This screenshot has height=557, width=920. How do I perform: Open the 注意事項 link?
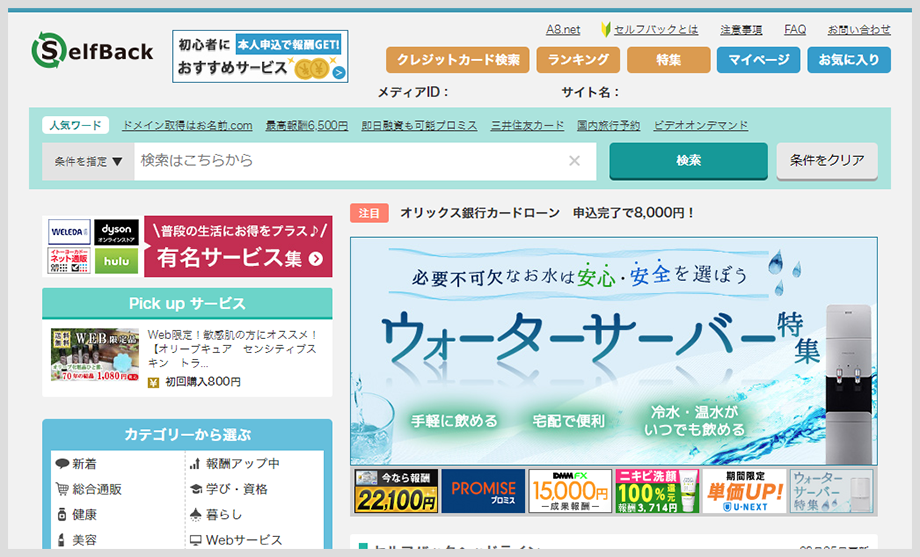[x=741, y=29]
